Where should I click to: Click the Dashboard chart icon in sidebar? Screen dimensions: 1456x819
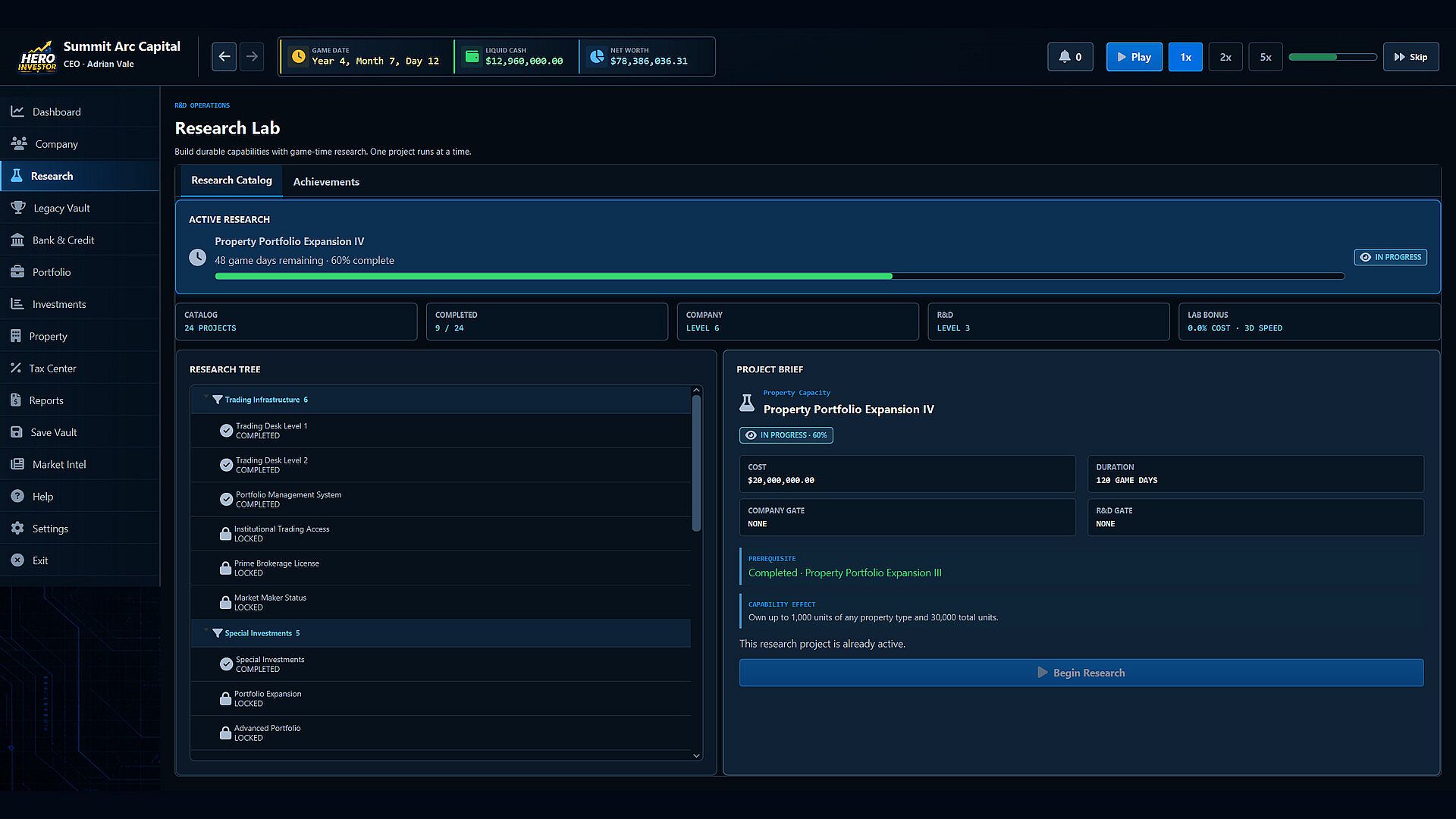pos(17,111)
